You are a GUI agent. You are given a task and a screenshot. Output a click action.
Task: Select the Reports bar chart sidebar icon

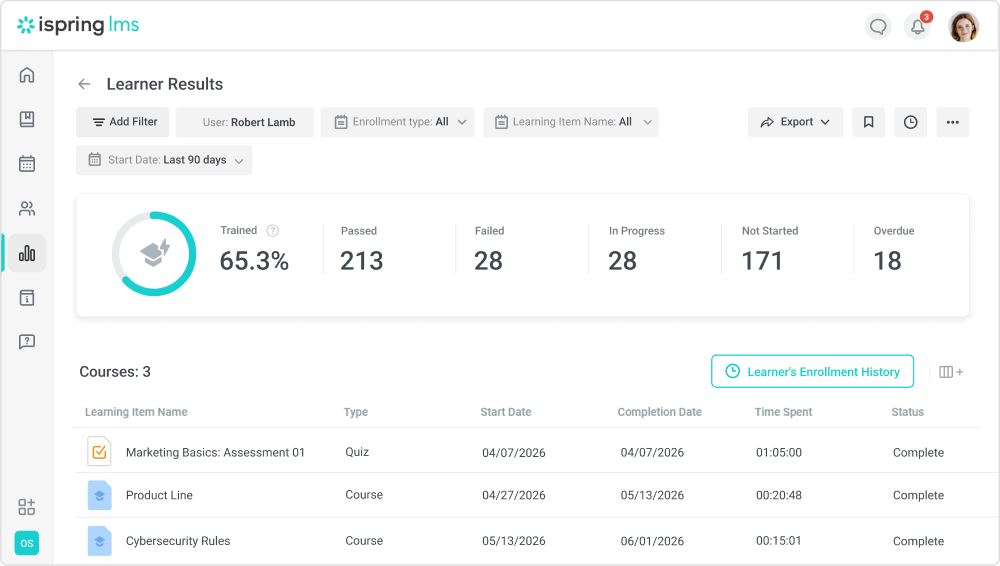point(27,253)
